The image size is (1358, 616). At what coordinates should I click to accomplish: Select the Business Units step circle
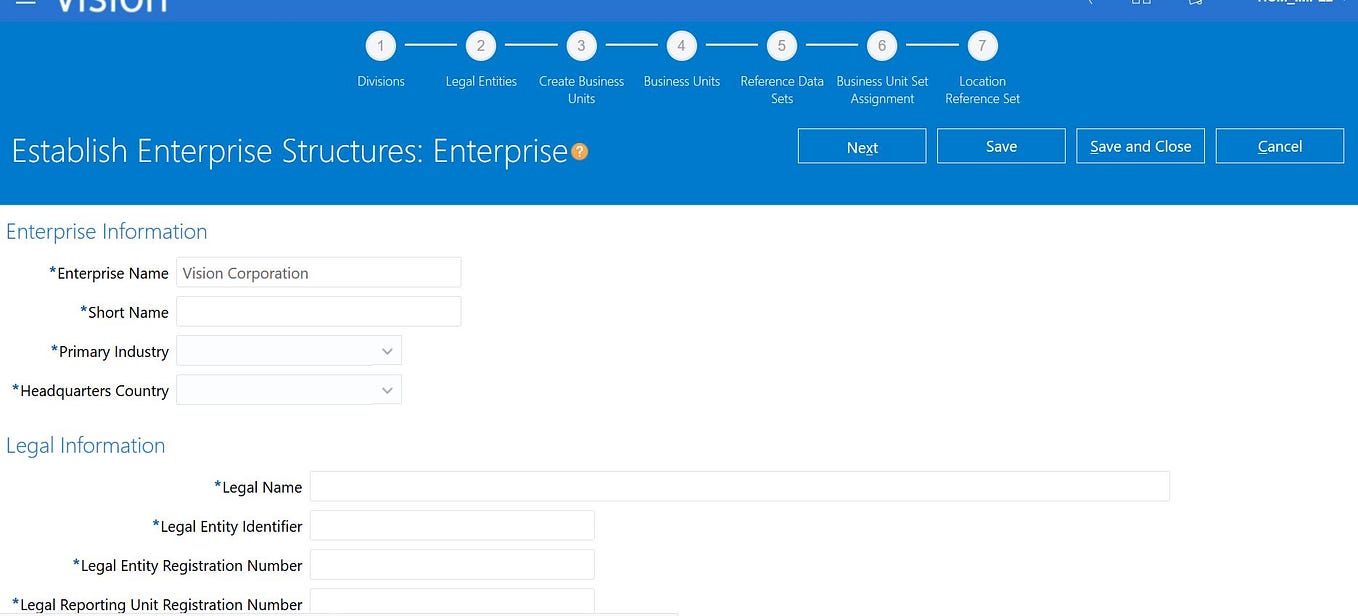[681, 45]
